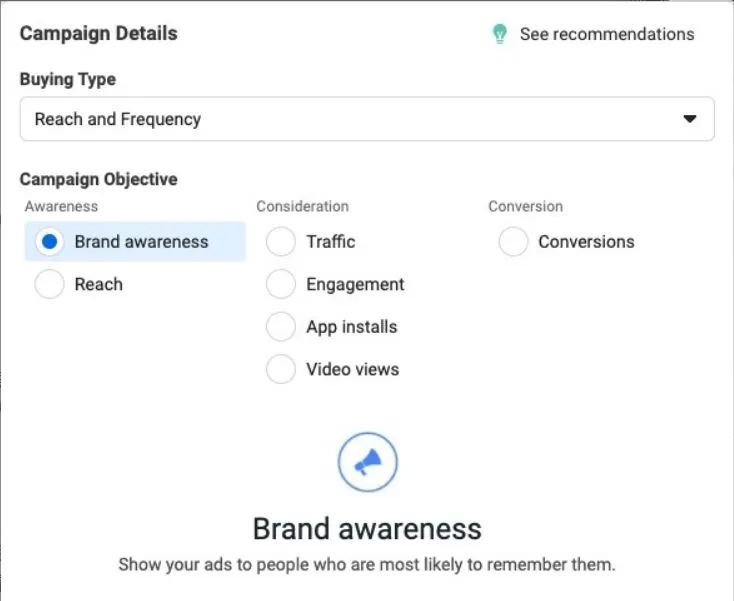This screenshot has height=601, width=734.
Task: Open the See recommendations link
Action: 606,34
